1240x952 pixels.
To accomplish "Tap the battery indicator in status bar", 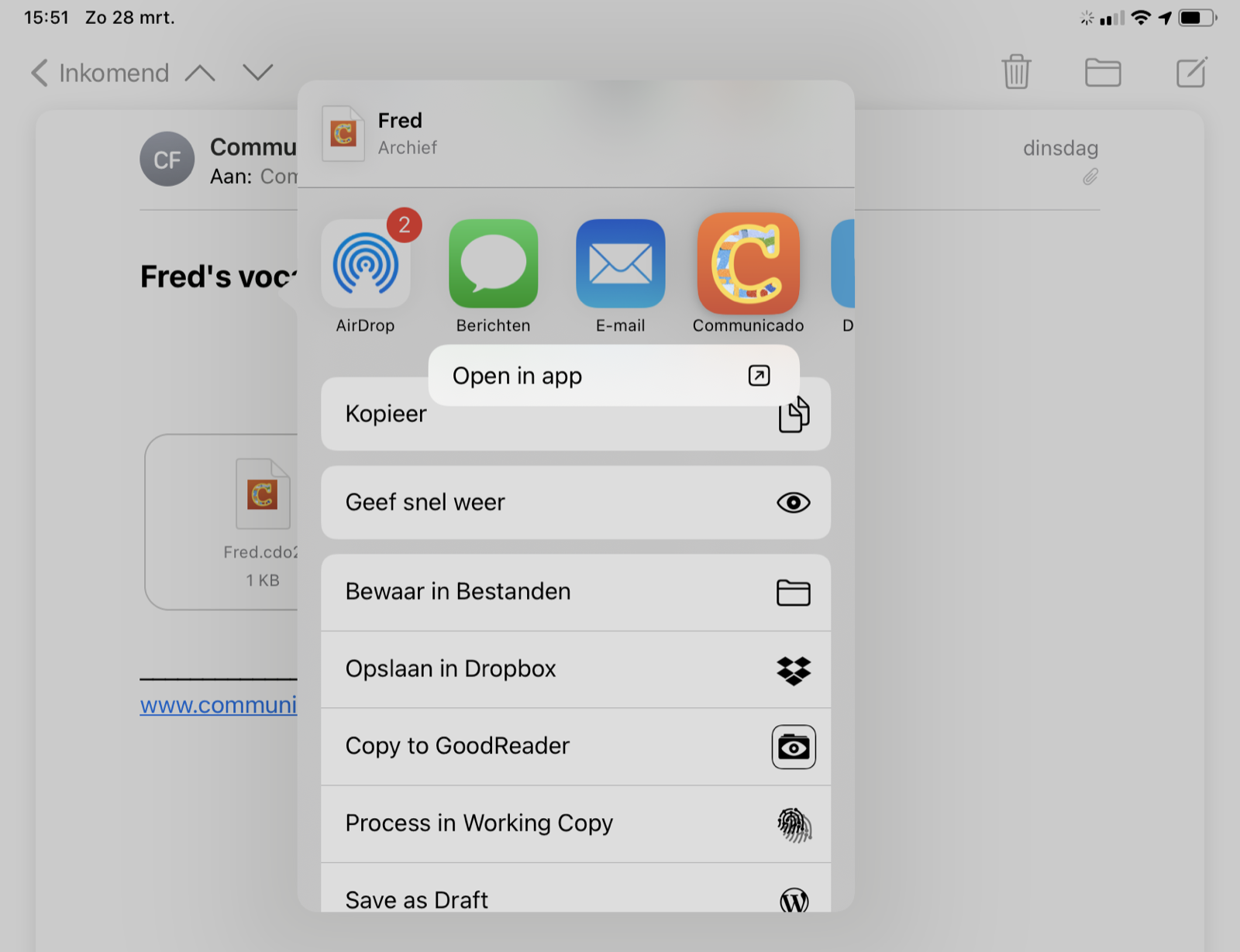I will click(x=1197, y=18).
